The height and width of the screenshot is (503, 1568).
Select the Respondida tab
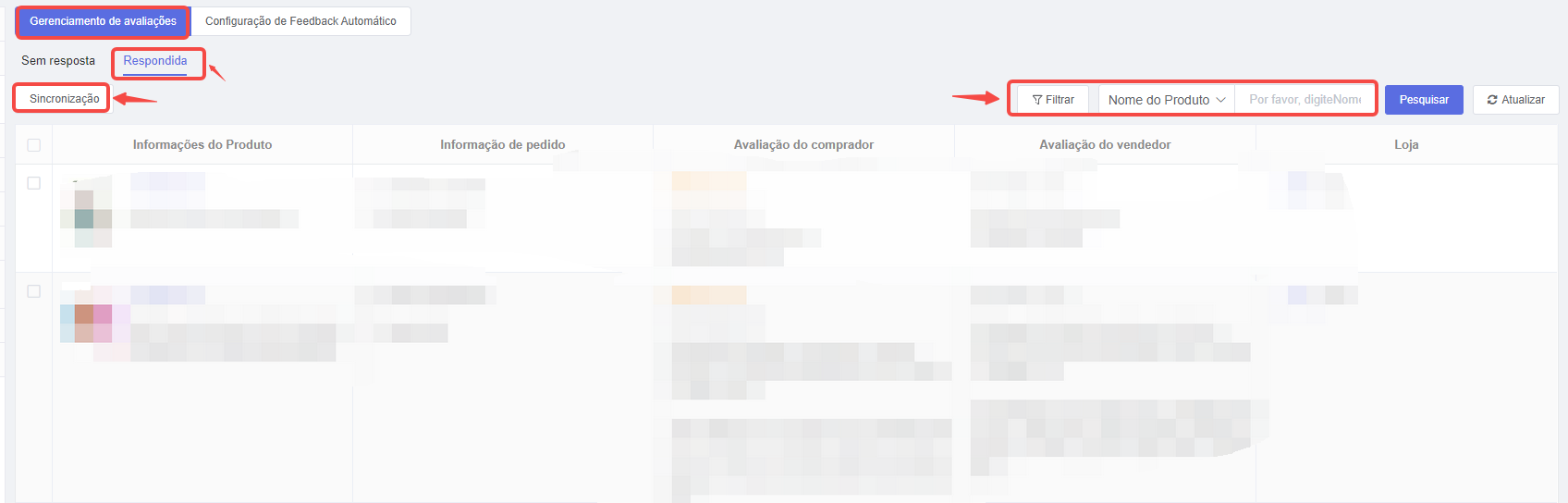[x=155, y=61]
